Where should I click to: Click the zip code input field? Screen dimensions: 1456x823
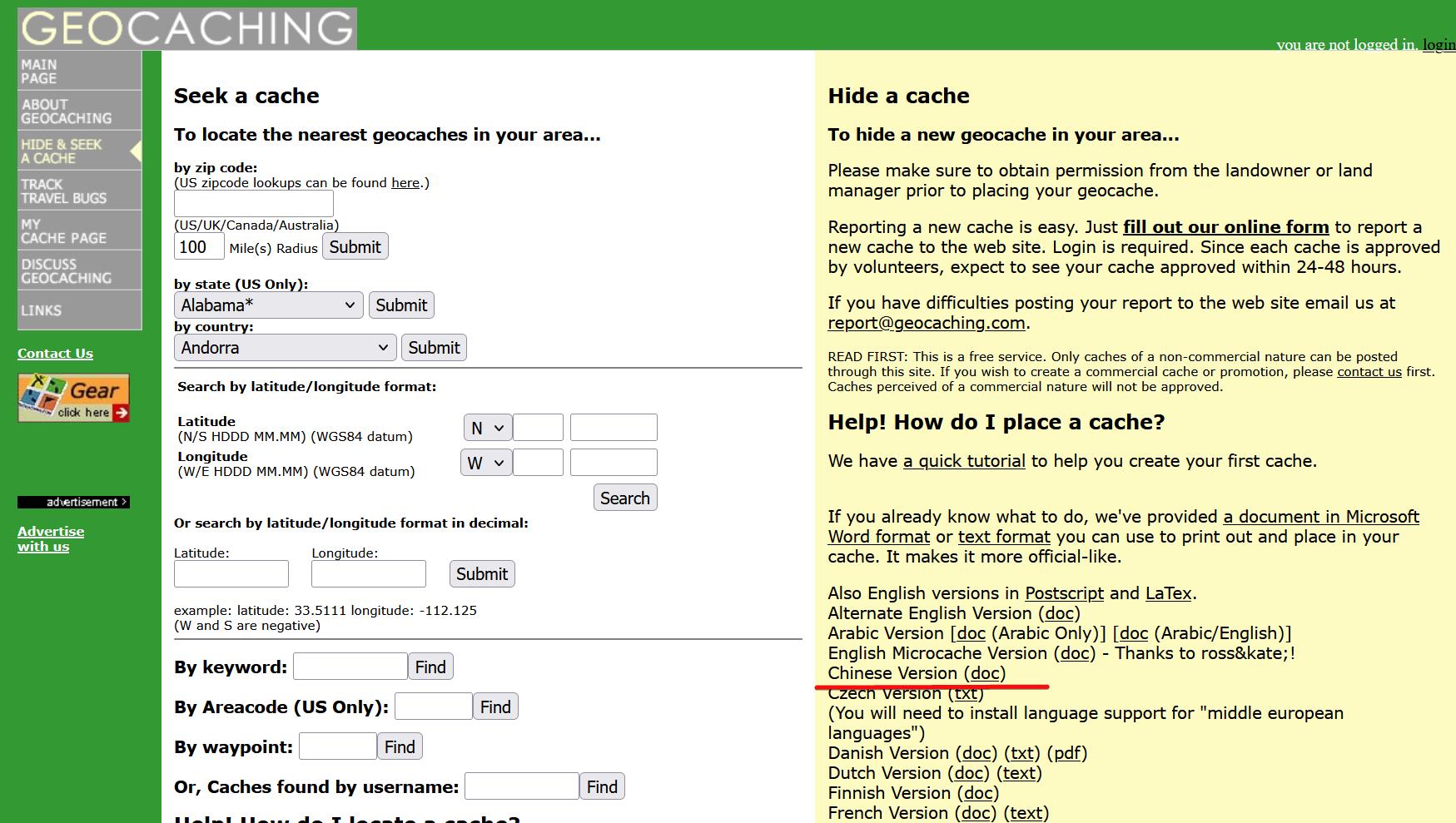click(x=253, y=204)
